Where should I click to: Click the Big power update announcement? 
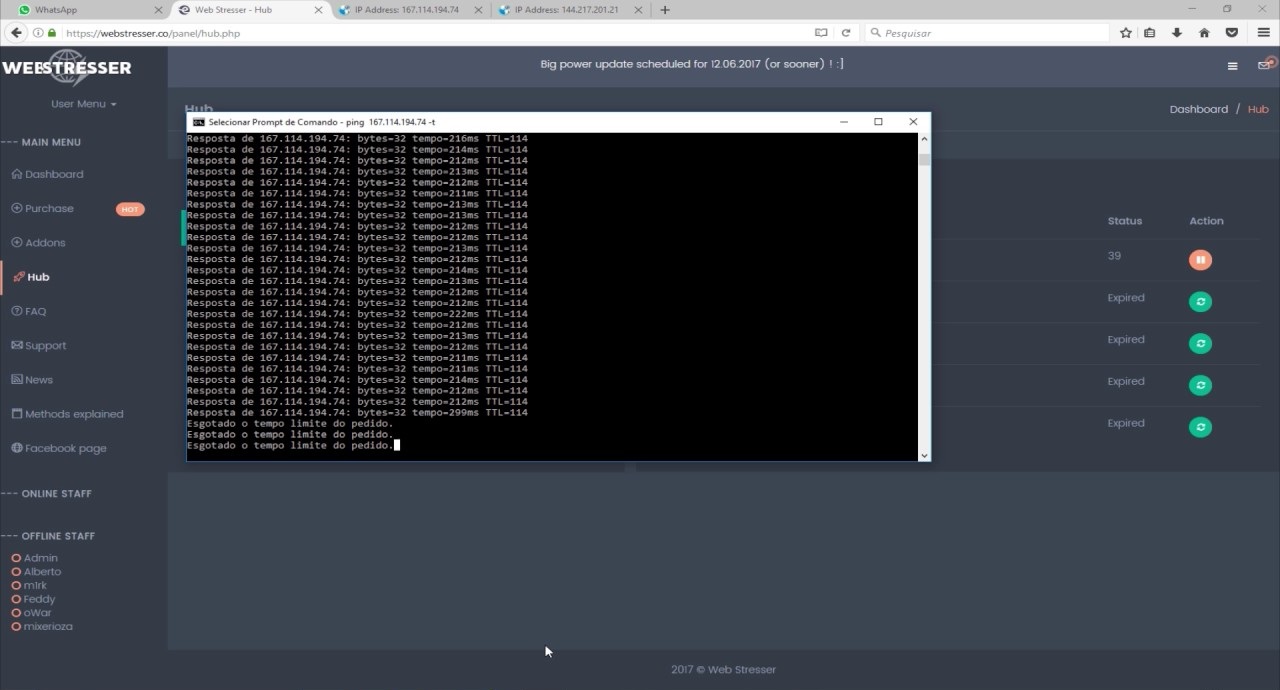[x=692, y=64]
